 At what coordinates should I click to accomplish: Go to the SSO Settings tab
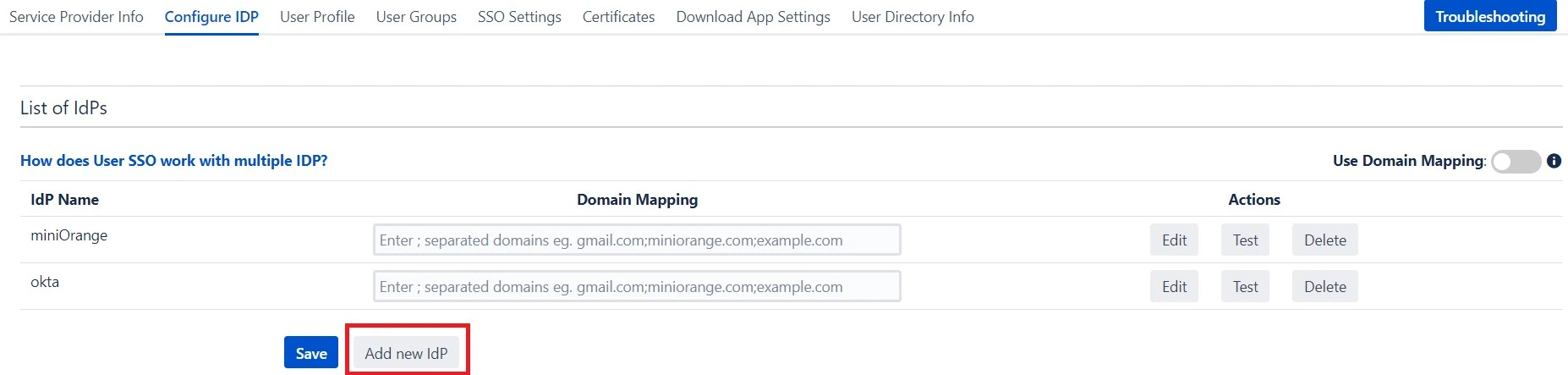519,17
